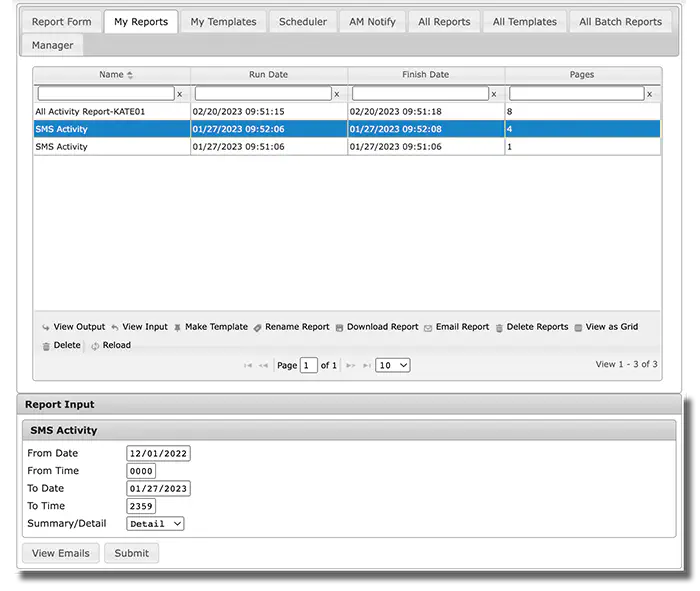Click the View Emails button
Screen dimensions: 700x591
tap(61, 553)
